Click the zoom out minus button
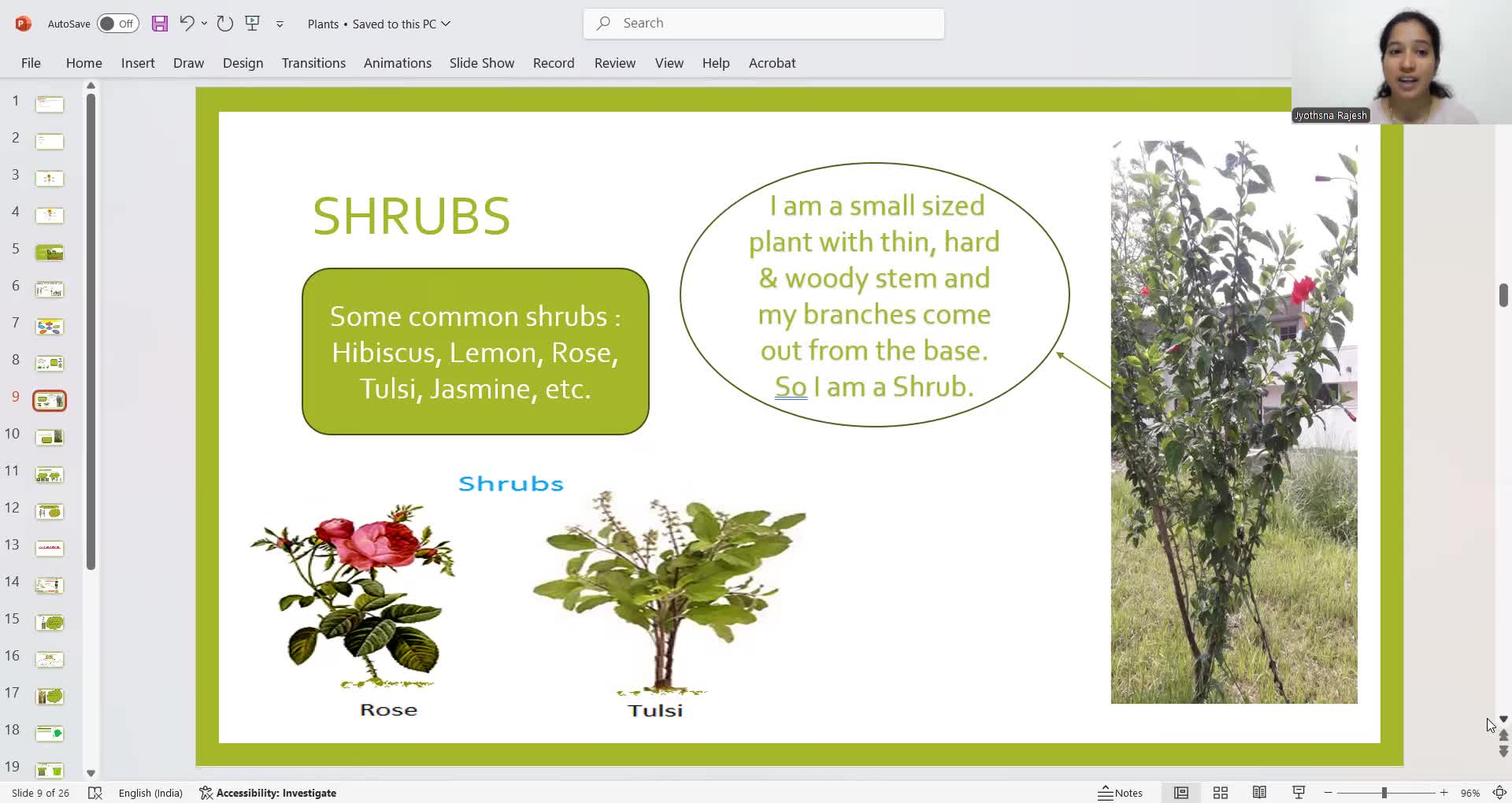The height and width of the screenshot is (803, 1512). tap(1329, 793)
